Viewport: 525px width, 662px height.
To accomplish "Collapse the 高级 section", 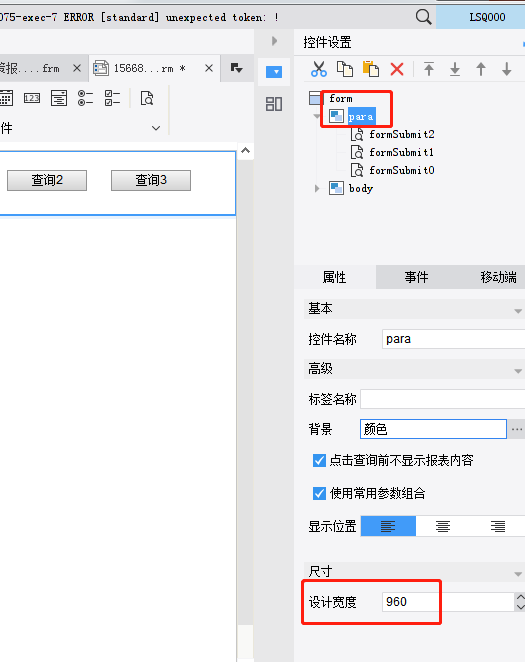I will (518, 371).
